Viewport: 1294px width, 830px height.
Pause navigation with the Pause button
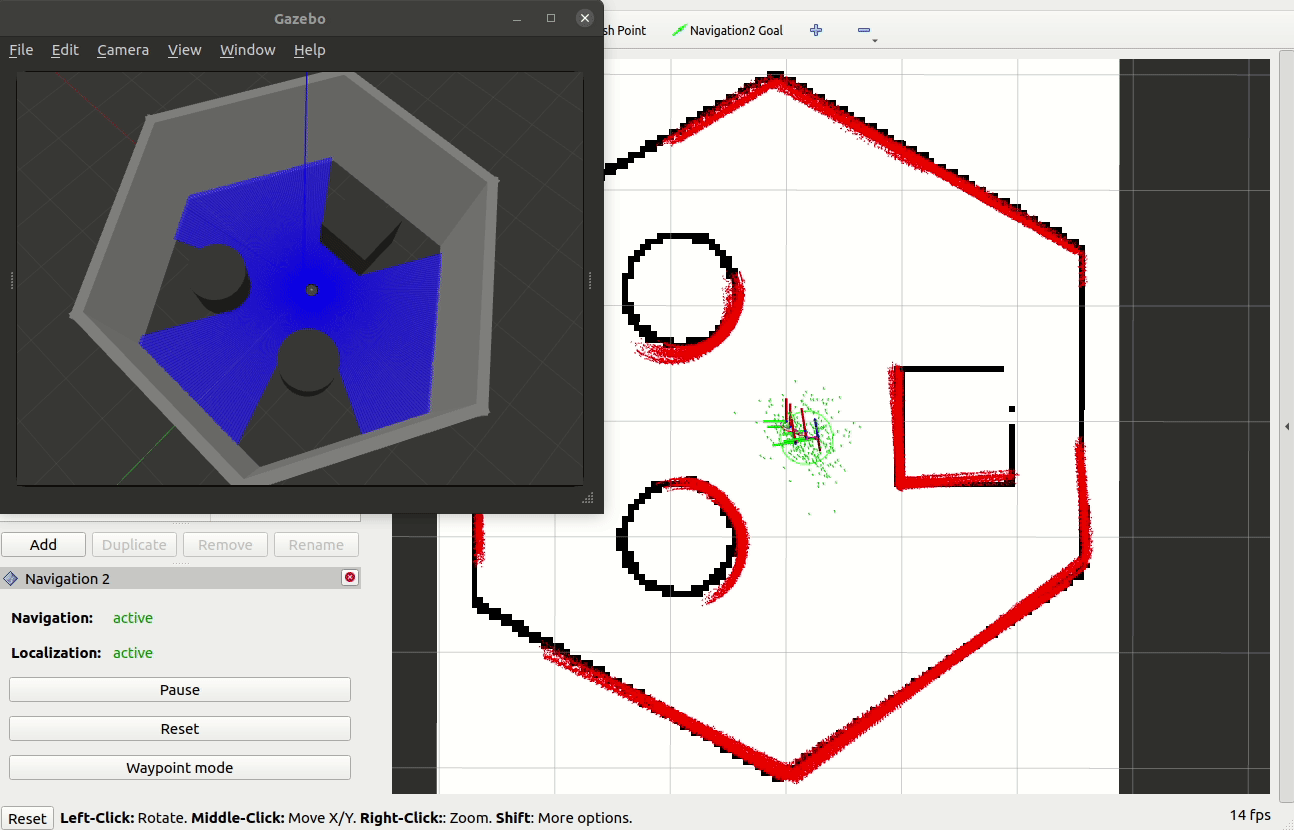pyautogui.click(x=179, y=689)
